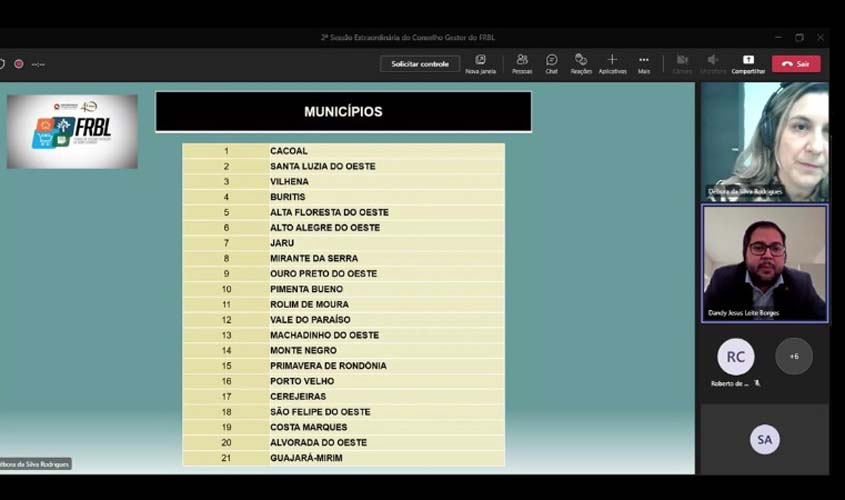Click the meeting title in the title bar
This screenshot has width=845, height=500.
pyautogui.click(x=408, y=37)
